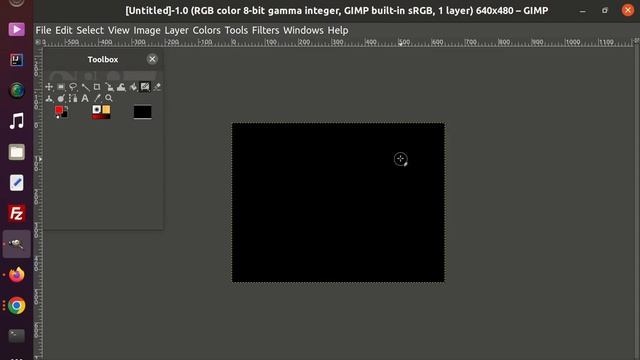This screenshot has height=360, width=640.
Task: Open the Edit menu
Action: (64, 30)
